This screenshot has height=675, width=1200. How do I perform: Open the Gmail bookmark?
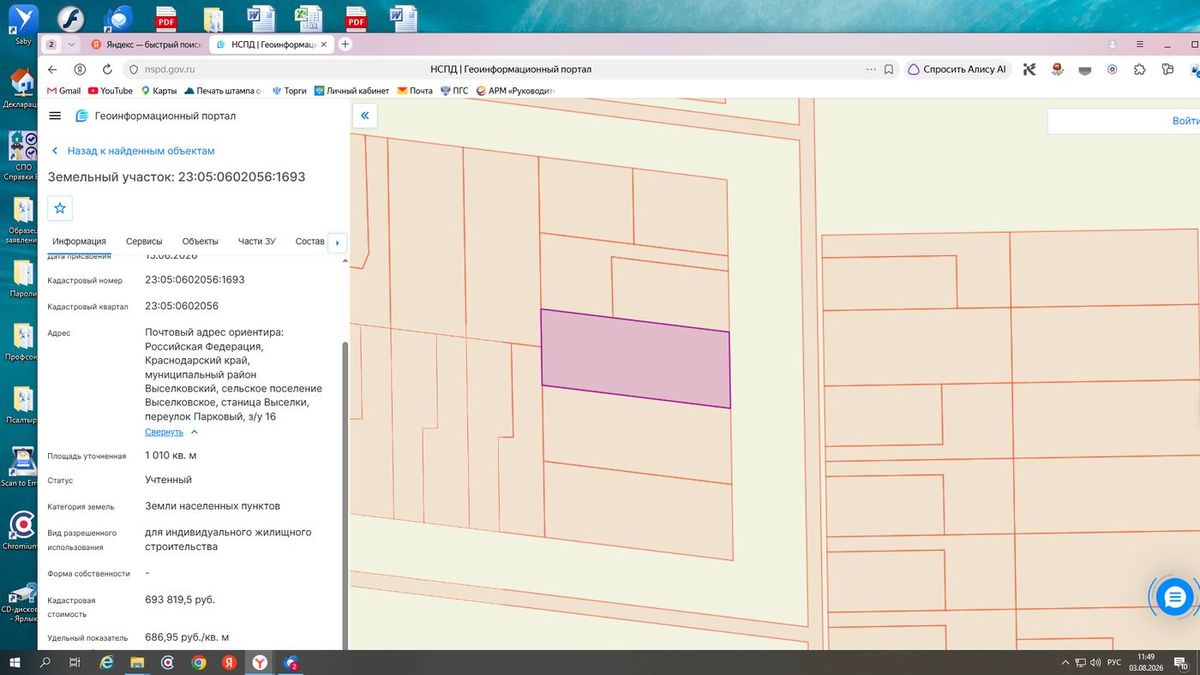64,91
